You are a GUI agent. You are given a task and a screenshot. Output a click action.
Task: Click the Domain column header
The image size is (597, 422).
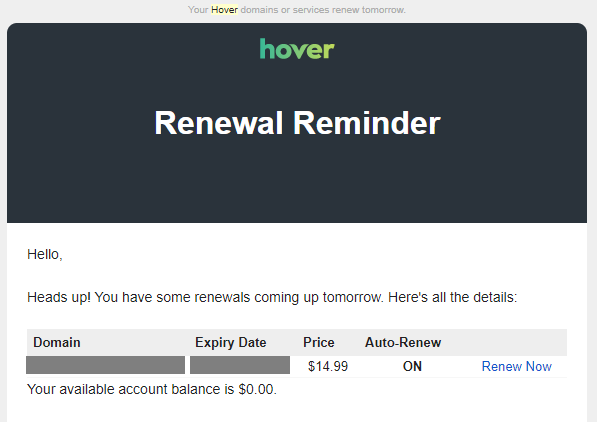57,342
